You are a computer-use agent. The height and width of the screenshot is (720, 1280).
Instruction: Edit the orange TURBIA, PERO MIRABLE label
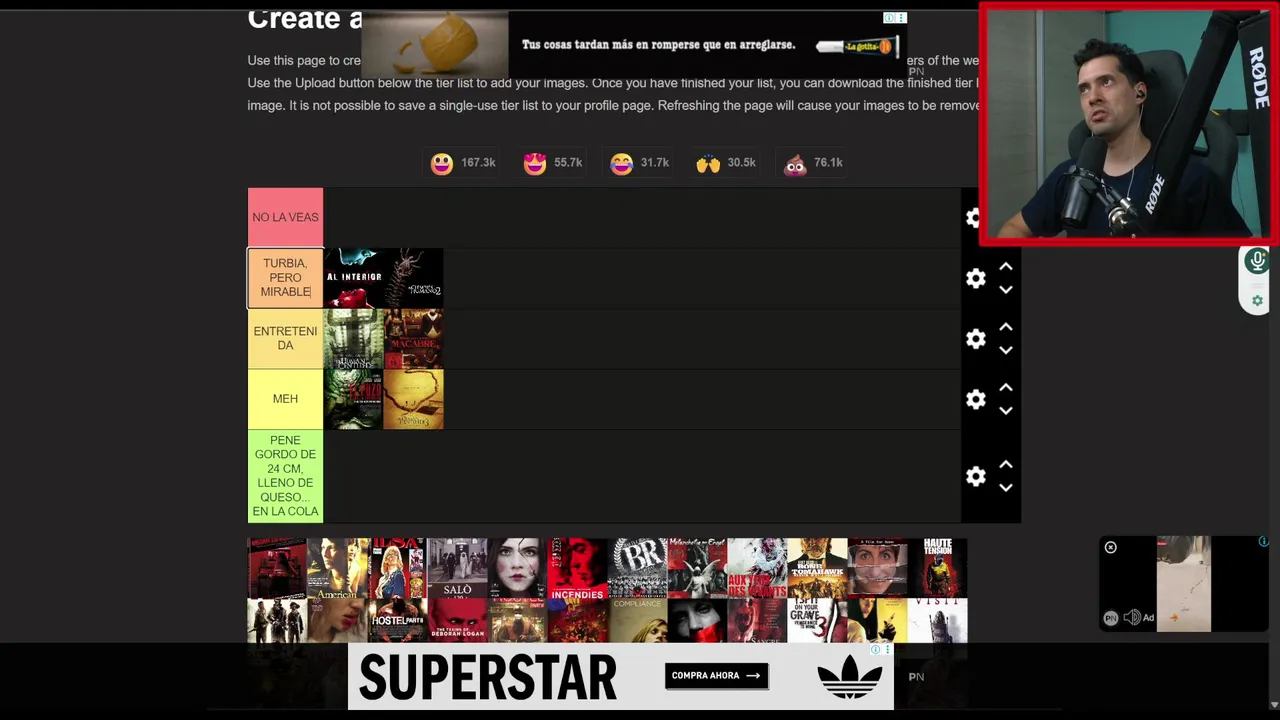(x=285, y=278)
